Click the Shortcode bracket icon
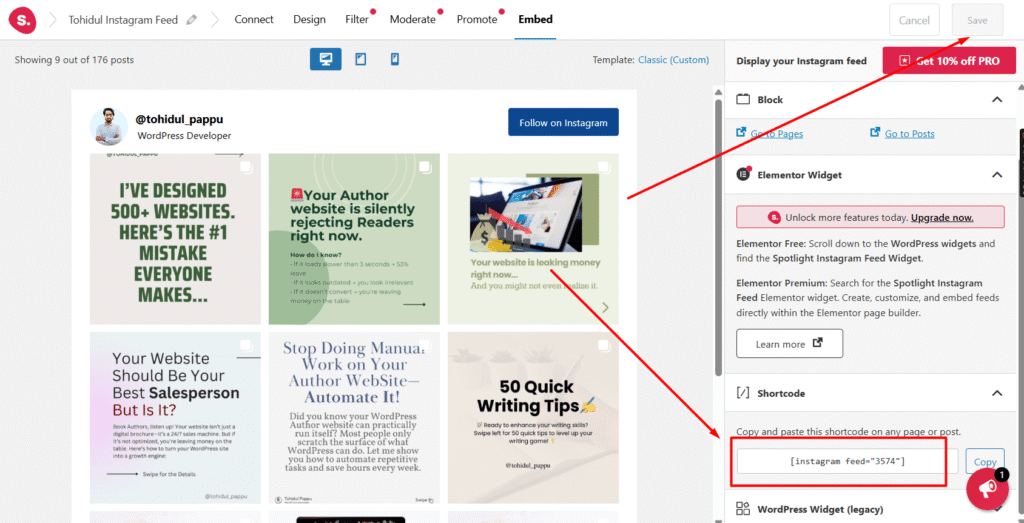This screenshot has width=1024, height=523. pos(743,393)
